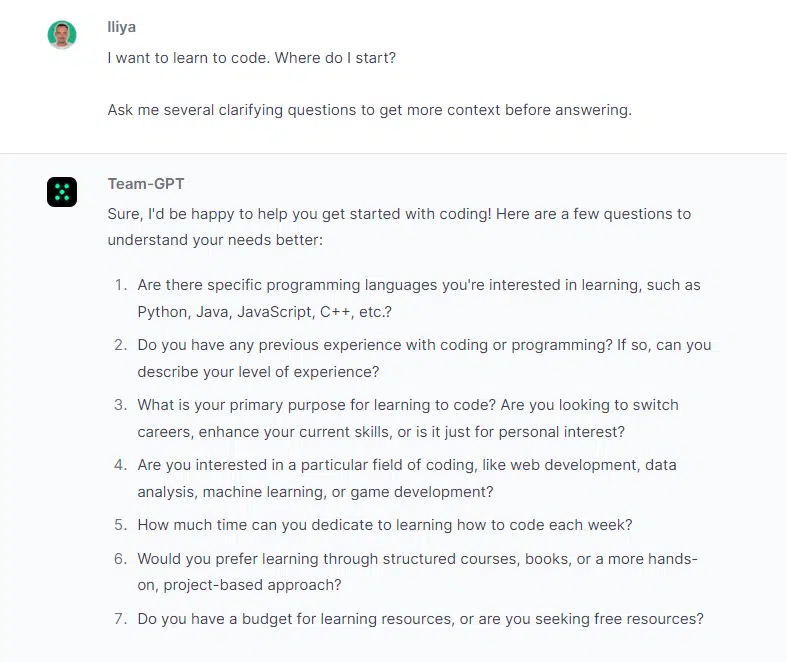This screenshot has width=787, height=662.
Task: Click question 5 about weekly time dedication
Action: click(384, 525)
